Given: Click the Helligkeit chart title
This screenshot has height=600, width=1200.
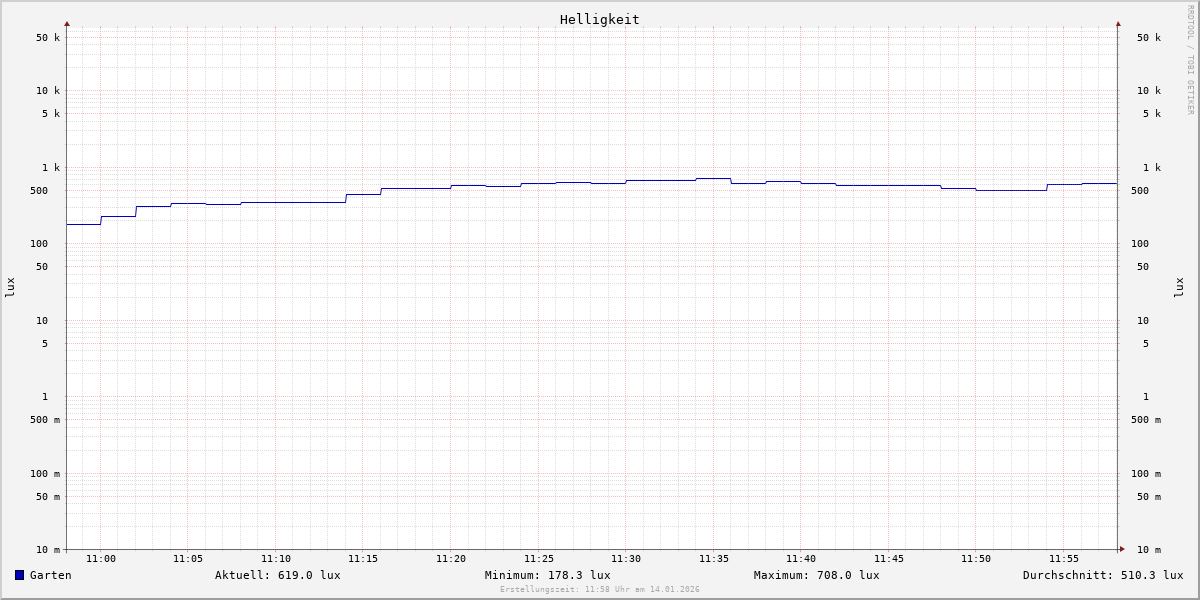Looking at the screenshot, I should pyautogui.click(x=599, y=19).
